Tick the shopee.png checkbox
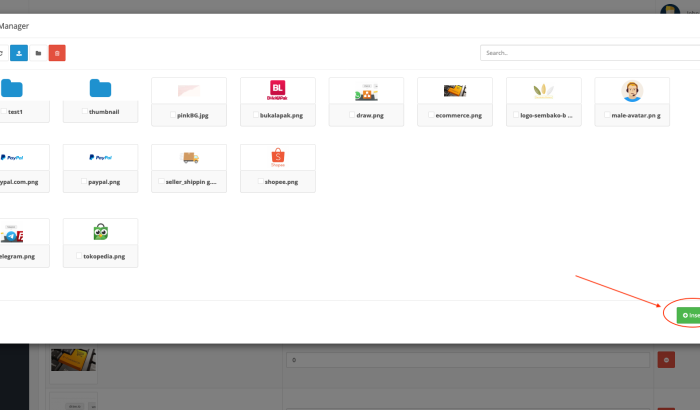This screenshot has width=700, height=410. (x=260, y=181)
